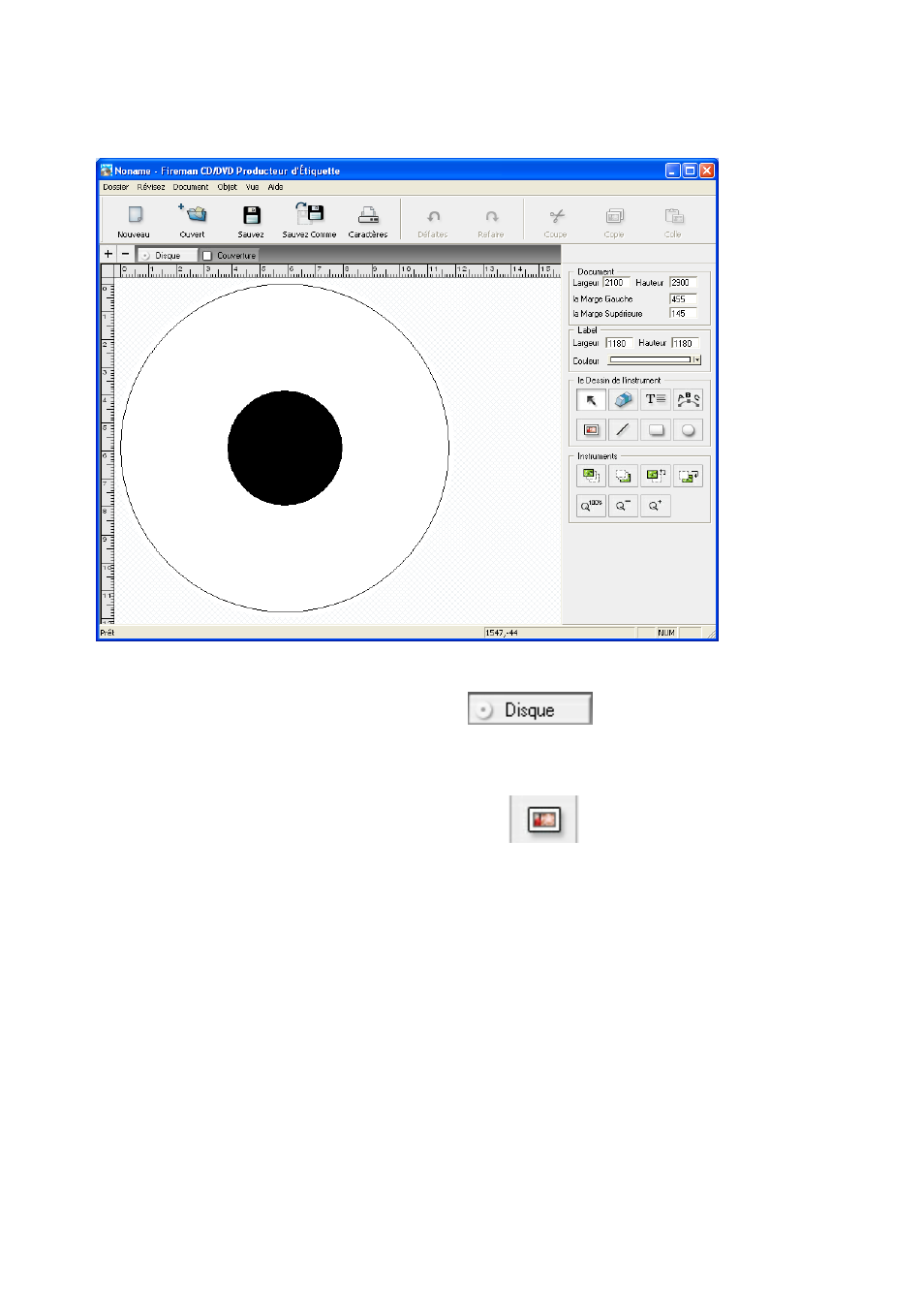The height and width of the screenshot is (1307, 924).
Task: Maximize the Fireman label window
Action: (x=690, y=171)
